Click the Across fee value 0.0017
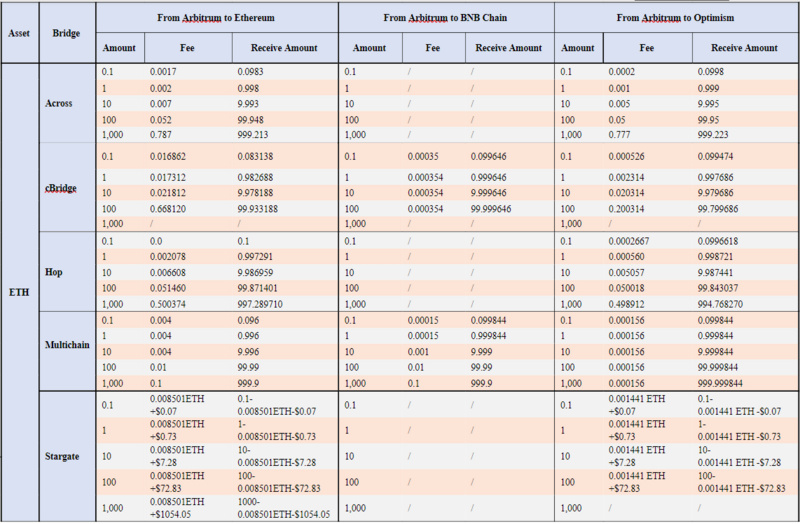 tap(164, 72)
